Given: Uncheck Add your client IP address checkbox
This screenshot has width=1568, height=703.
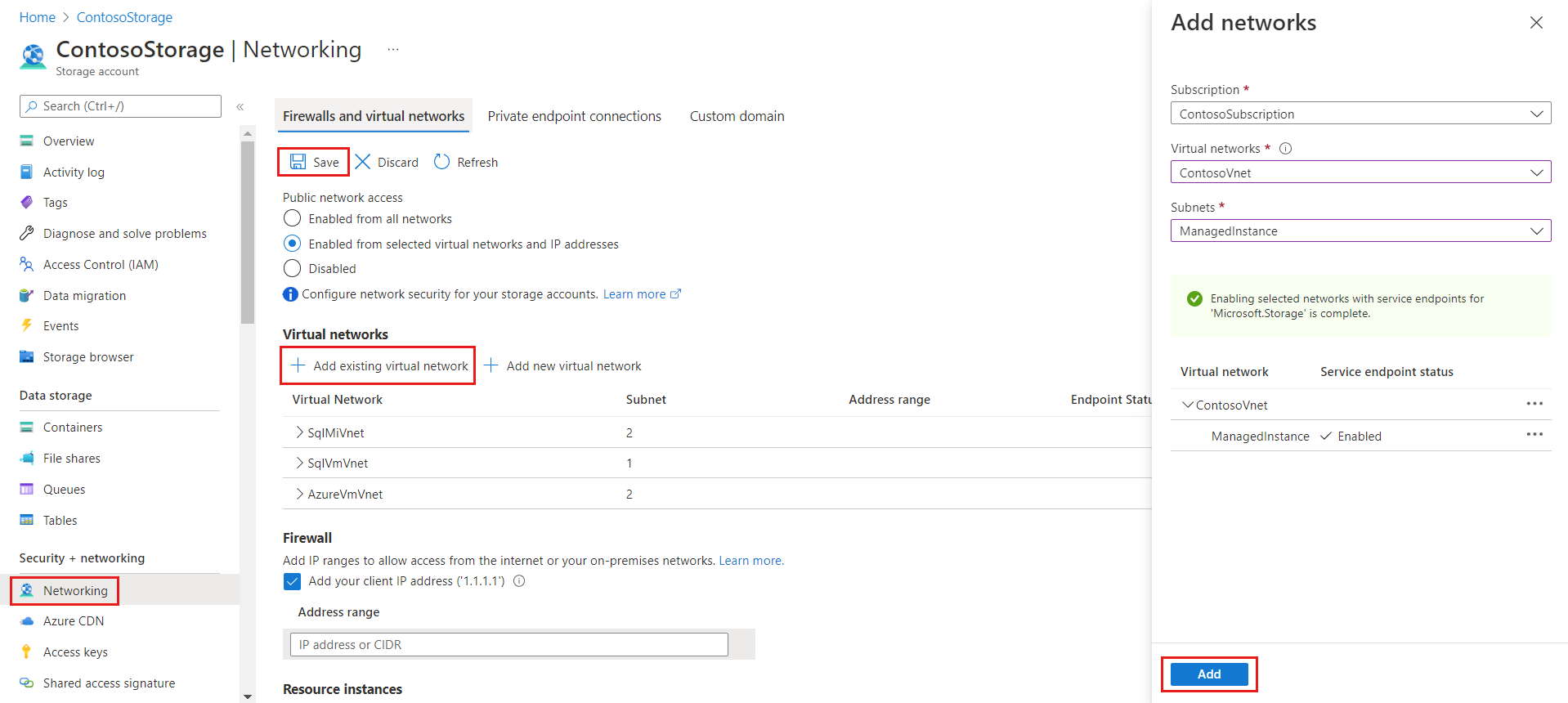Looking at the screenshot, I should pos(292,581).
